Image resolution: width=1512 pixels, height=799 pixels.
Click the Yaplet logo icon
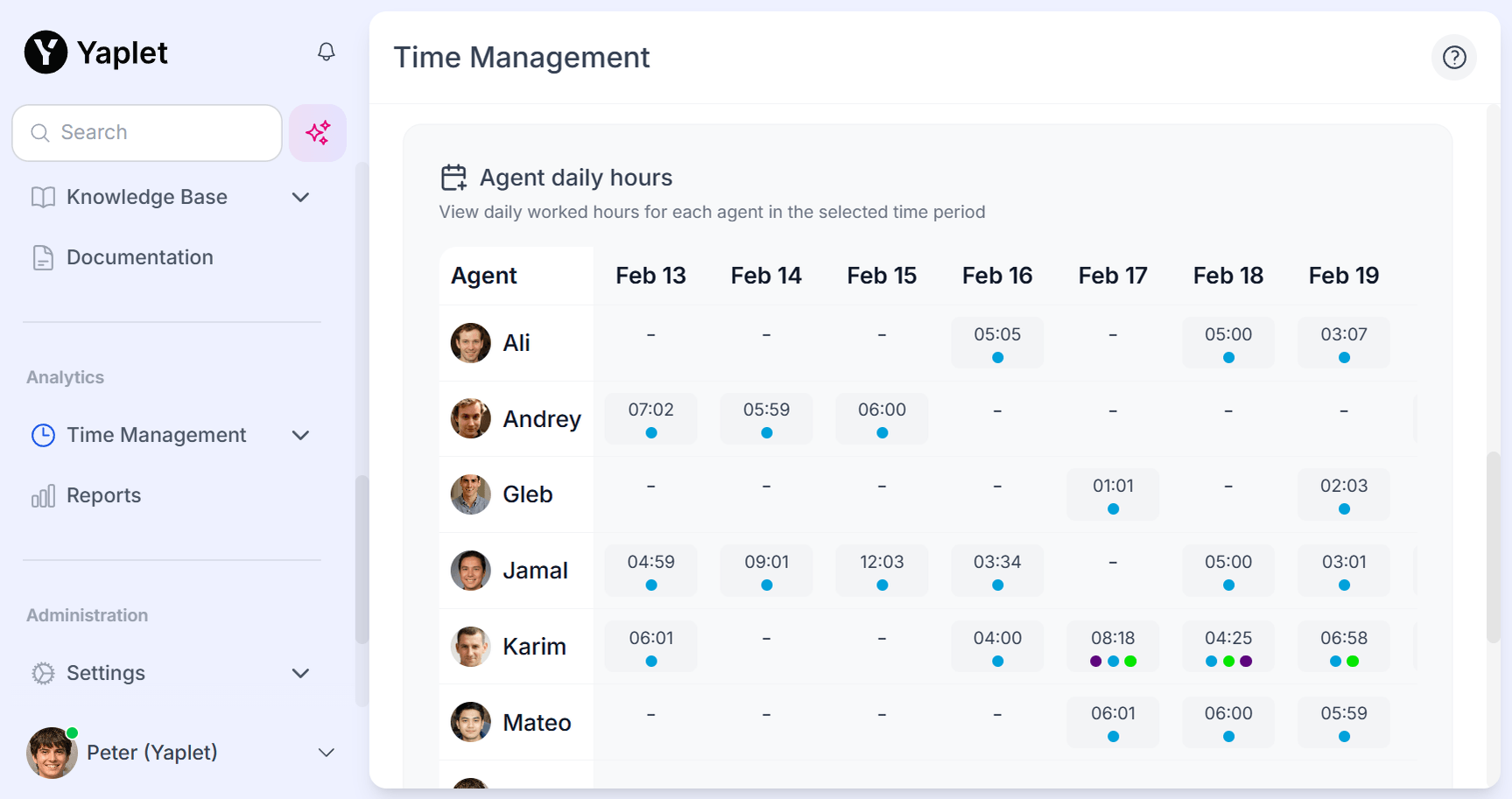tap(46, 53)
